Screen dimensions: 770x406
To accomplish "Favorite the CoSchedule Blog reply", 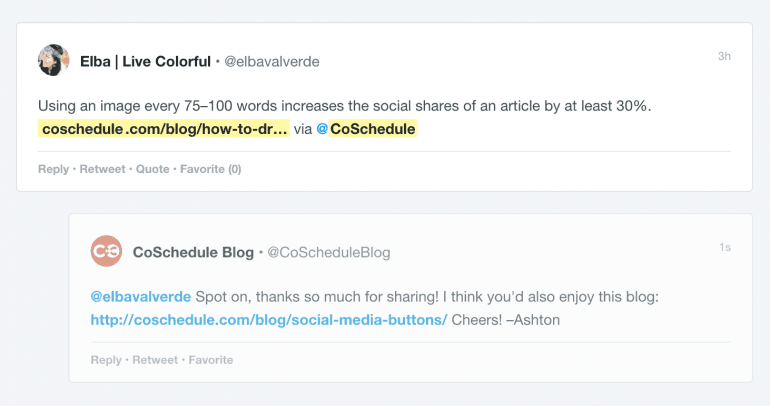I will tap(211, 360).
